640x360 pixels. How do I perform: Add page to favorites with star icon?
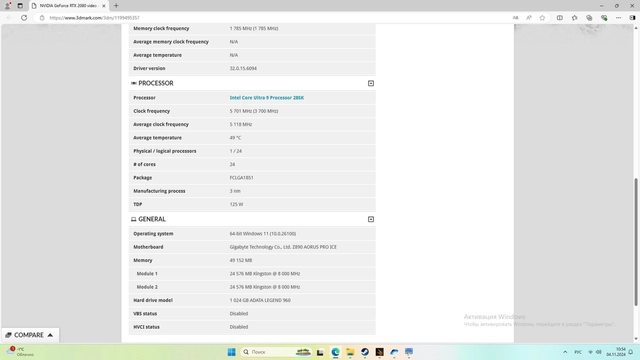coord(542,18)
